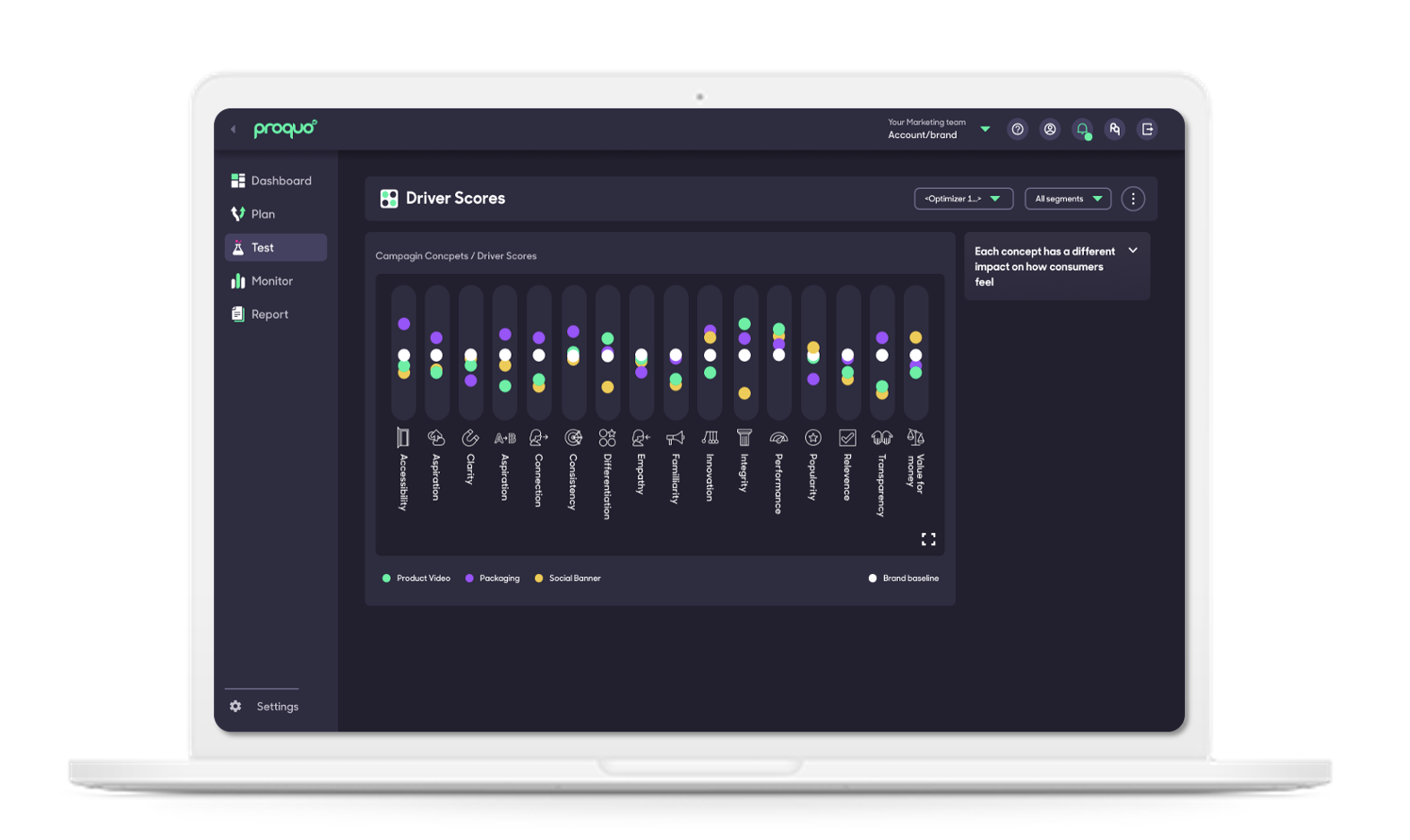
Task: Open the user profile icon
Action: pos(1049,129)
